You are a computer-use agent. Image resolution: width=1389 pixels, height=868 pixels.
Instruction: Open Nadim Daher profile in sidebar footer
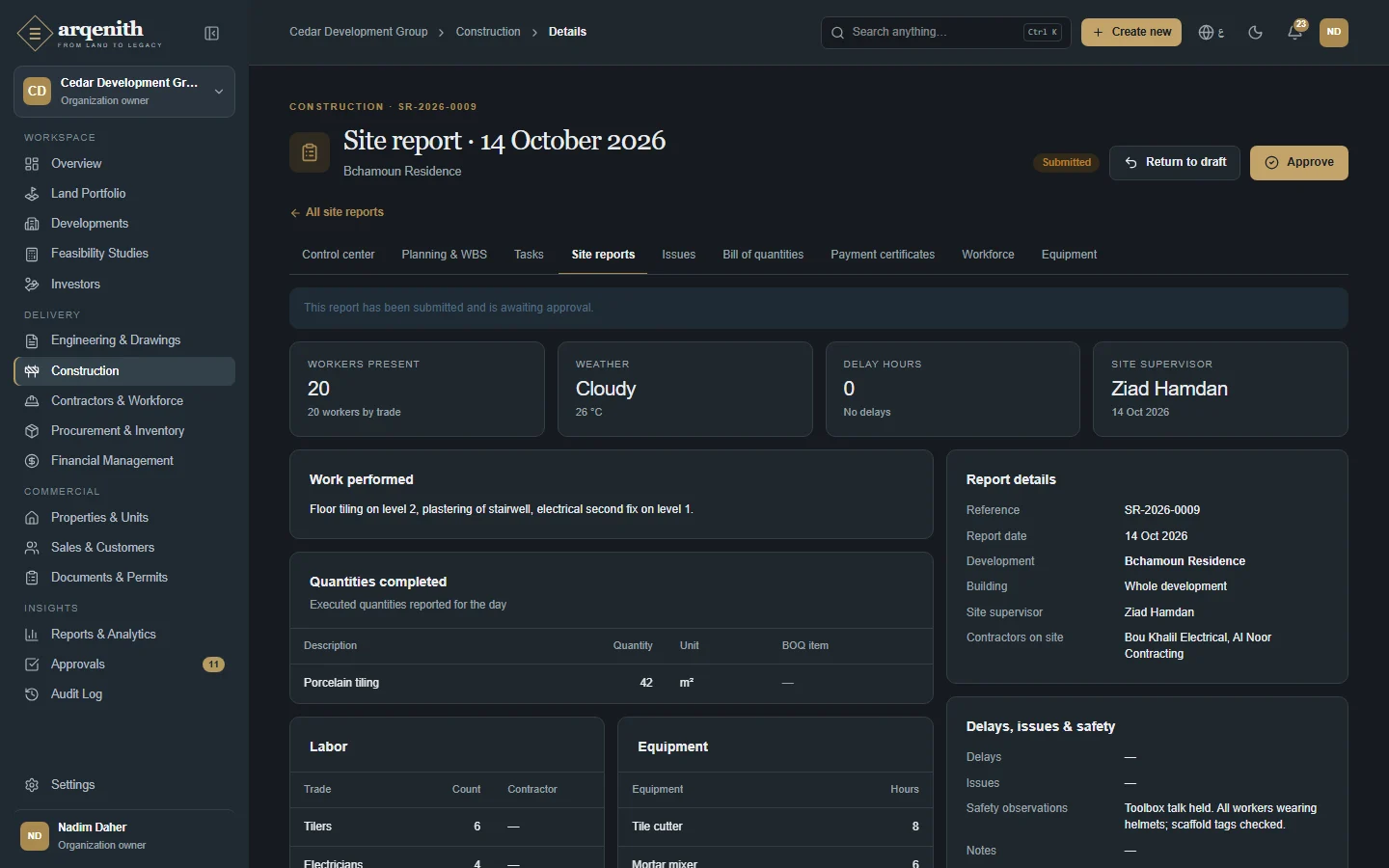coord(124,836)
